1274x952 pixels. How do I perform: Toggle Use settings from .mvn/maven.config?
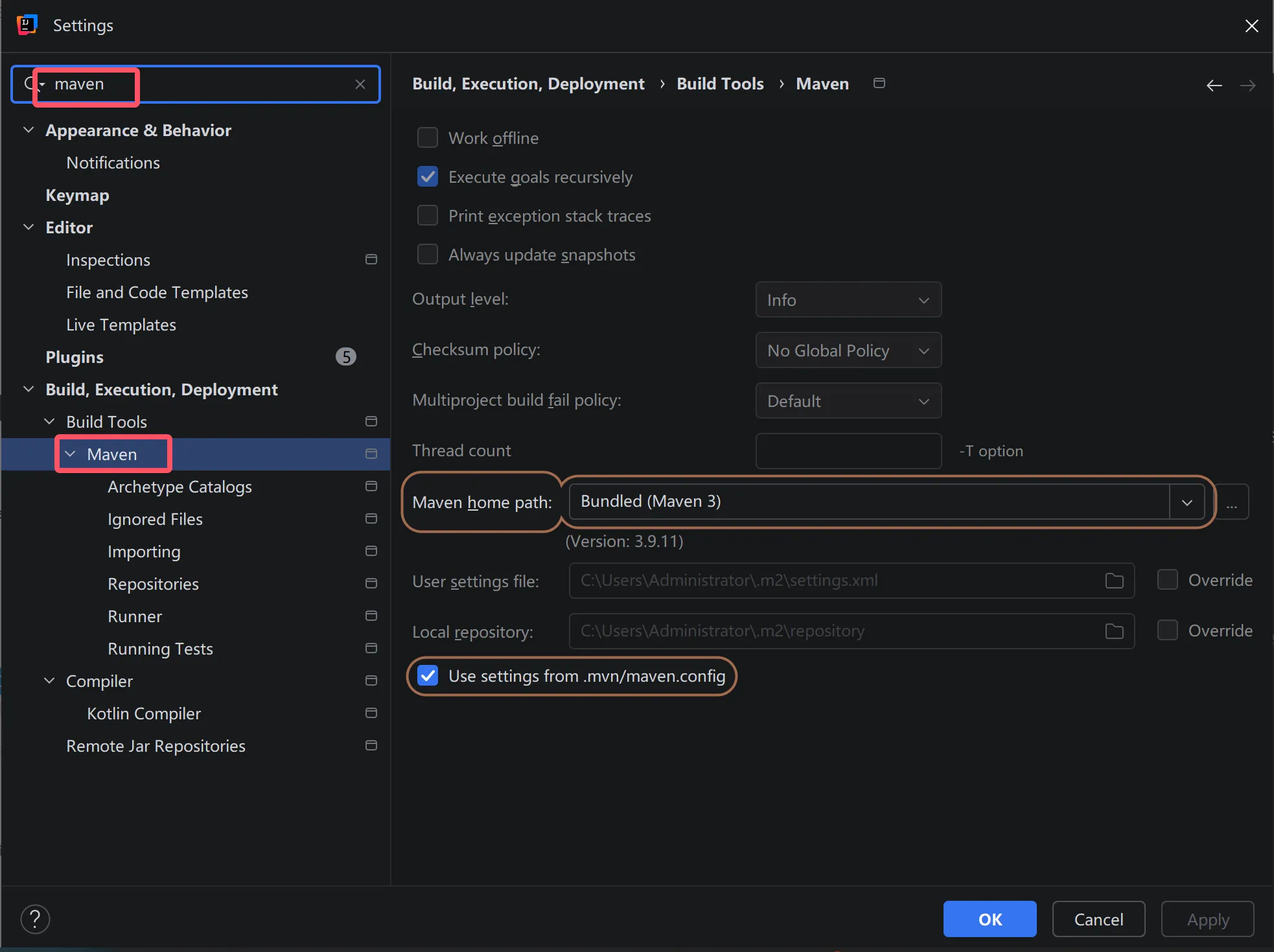[x=428, y=676]
